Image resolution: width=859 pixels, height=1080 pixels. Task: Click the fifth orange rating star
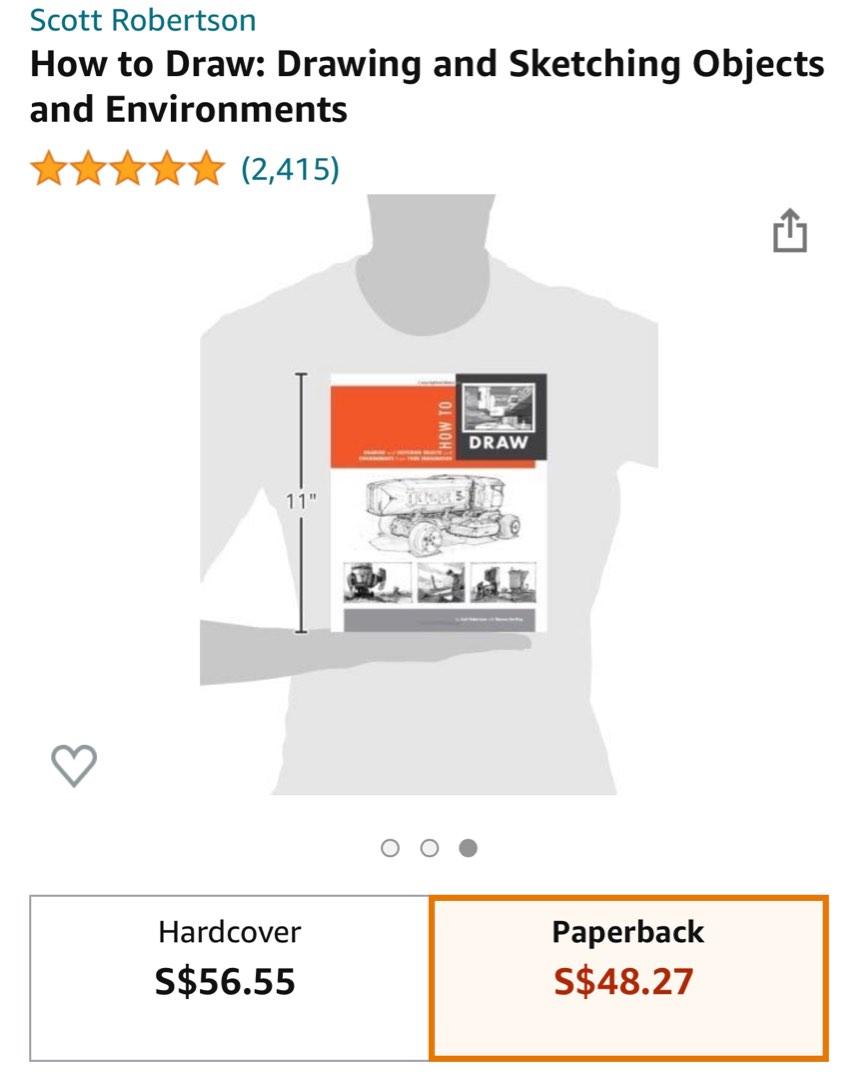(x=206, y=169)
